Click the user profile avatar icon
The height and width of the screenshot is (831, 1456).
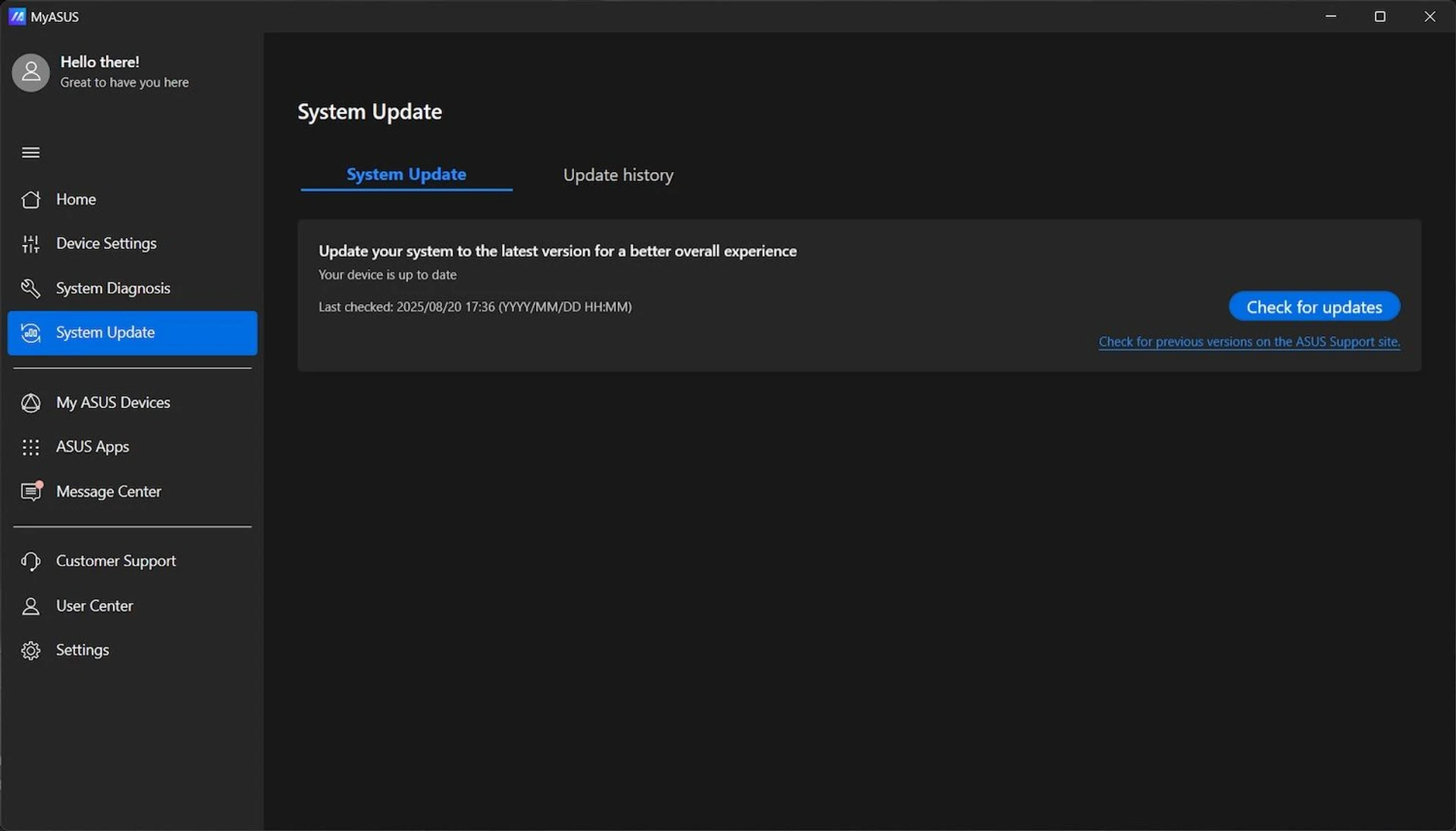31,72
